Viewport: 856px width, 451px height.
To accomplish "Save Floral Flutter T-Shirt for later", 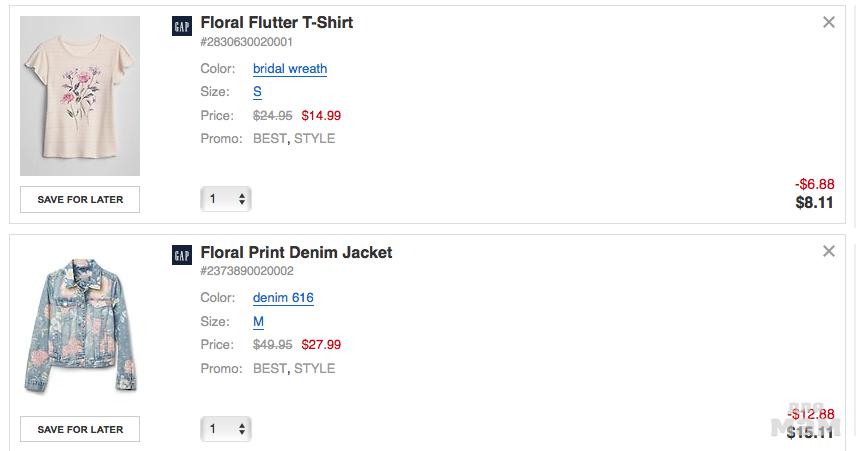I will [x=80, y=199].
